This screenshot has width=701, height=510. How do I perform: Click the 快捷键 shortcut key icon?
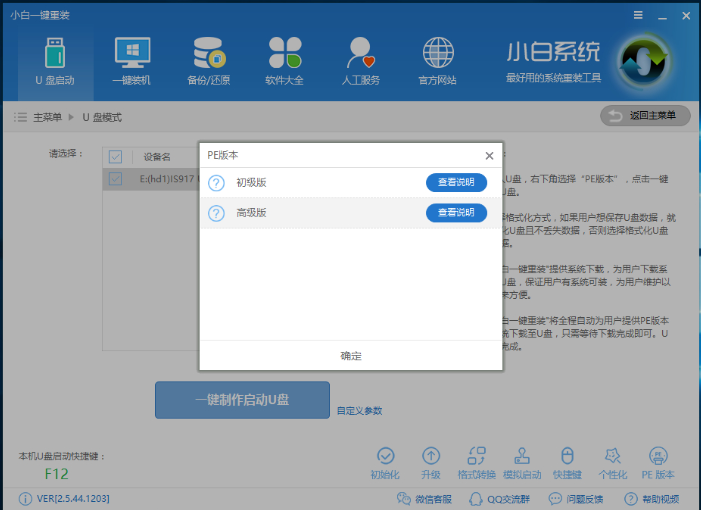pyautogui.click(x=567, y=463)
